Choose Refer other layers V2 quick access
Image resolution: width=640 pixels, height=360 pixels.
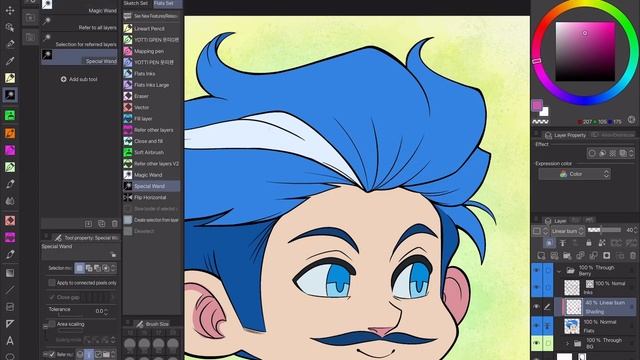coord(151,163)
